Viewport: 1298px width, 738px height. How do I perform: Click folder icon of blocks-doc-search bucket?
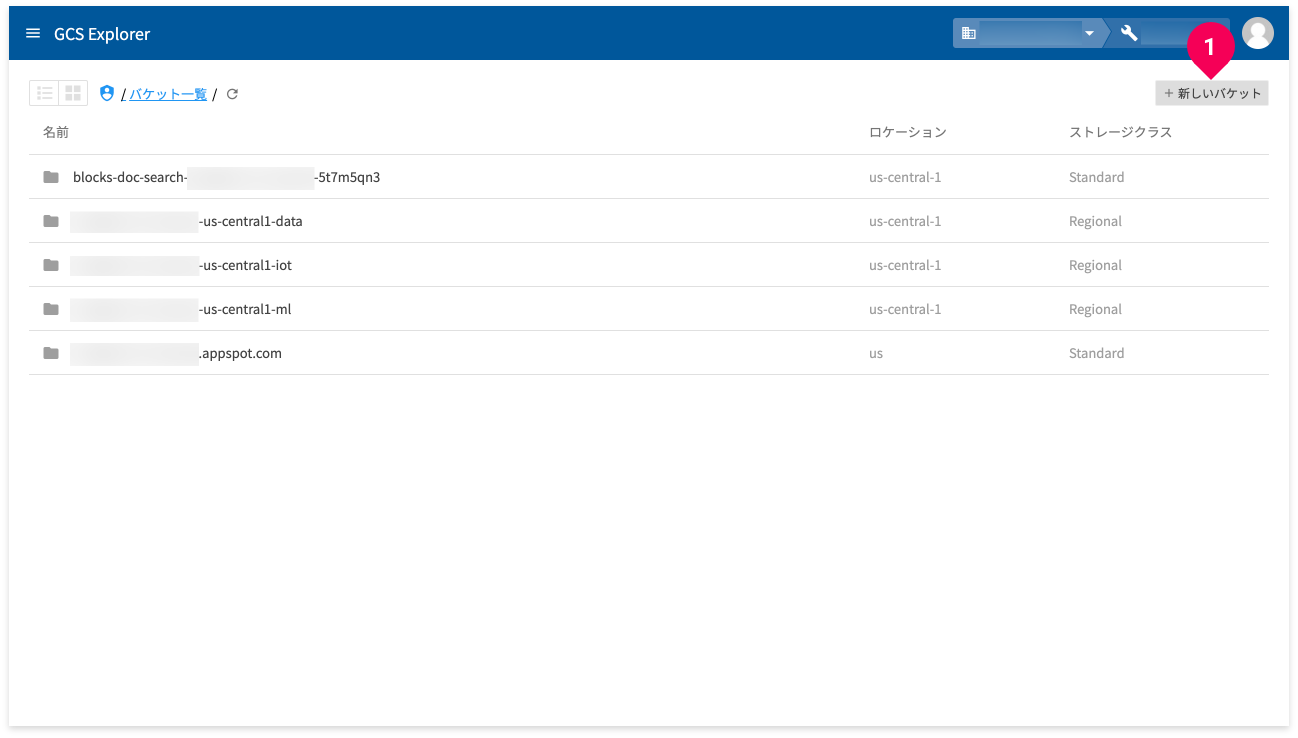51,177
